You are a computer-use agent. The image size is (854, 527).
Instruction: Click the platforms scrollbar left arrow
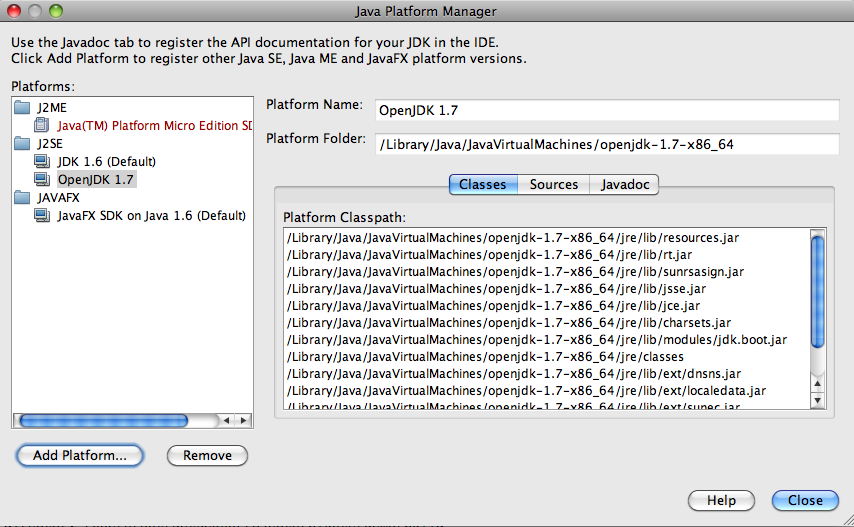click(x=226, y=420)
